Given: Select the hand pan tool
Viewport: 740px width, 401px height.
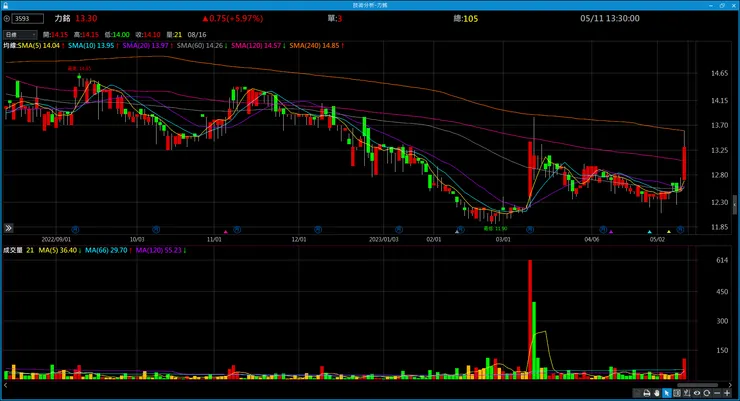Looking at the screenshot, I should [x=656, y=393].
